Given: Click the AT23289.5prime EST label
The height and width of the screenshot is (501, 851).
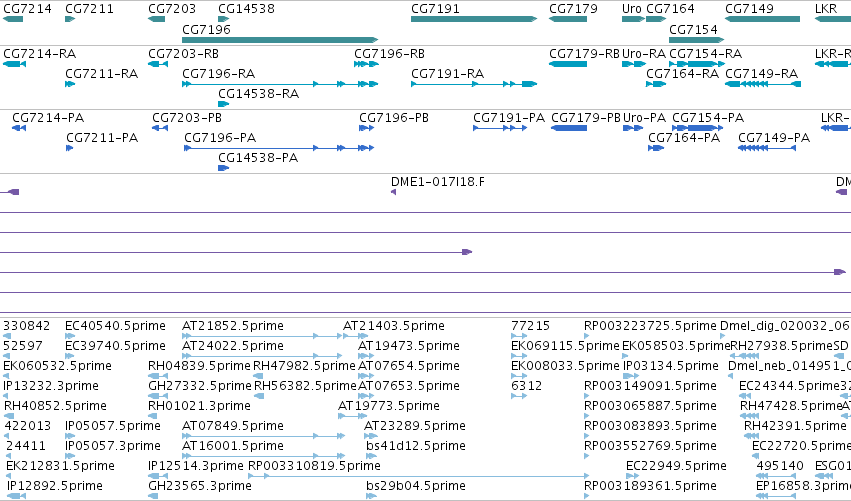Looking at the screenshot, I should point(415,426).
